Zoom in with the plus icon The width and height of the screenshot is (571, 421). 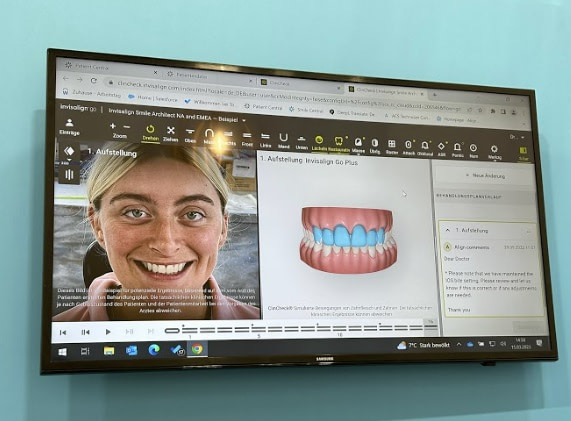click(113, 126)
